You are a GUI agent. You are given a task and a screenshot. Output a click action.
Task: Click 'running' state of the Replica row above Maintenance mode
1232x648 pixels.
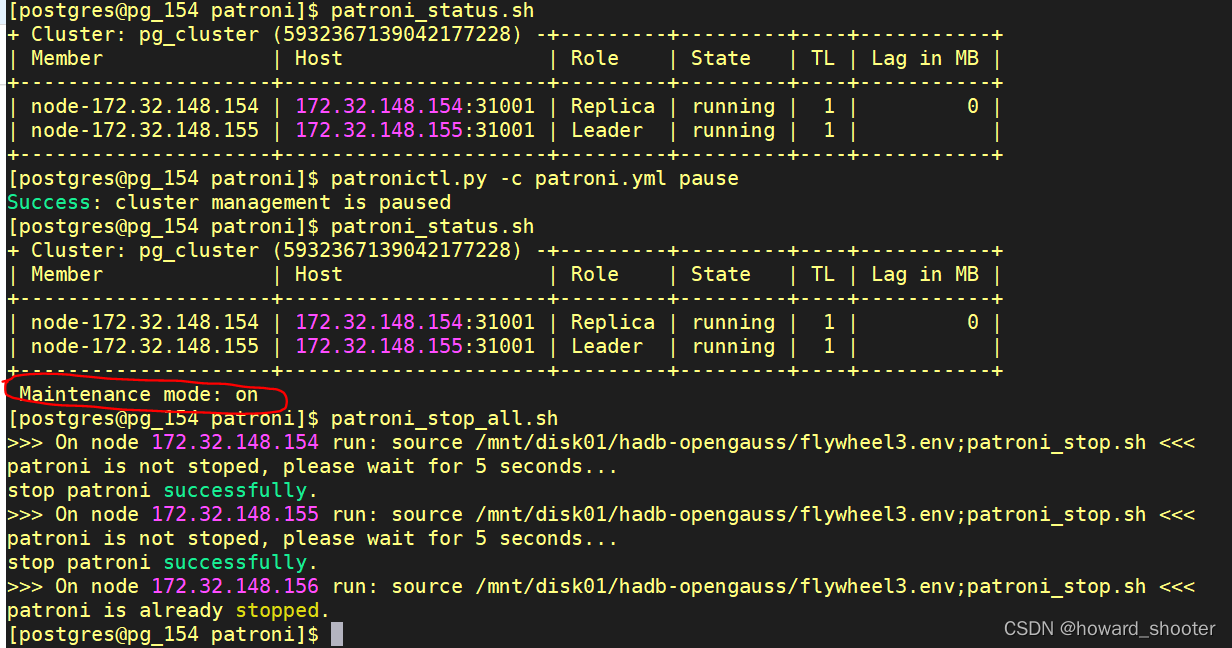pyautogui.click(x=733, y=323)
